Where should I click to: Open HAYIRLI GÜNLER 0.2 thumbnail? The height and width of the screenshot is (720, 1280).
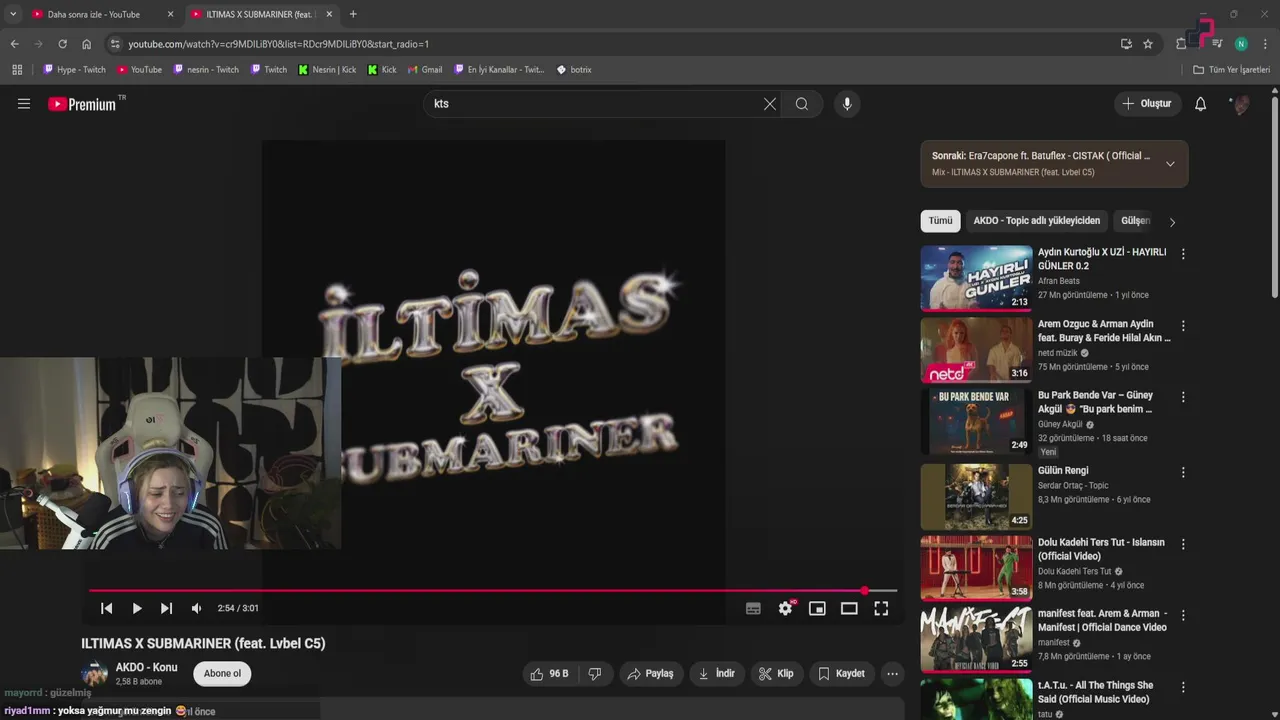pos(976,278)
